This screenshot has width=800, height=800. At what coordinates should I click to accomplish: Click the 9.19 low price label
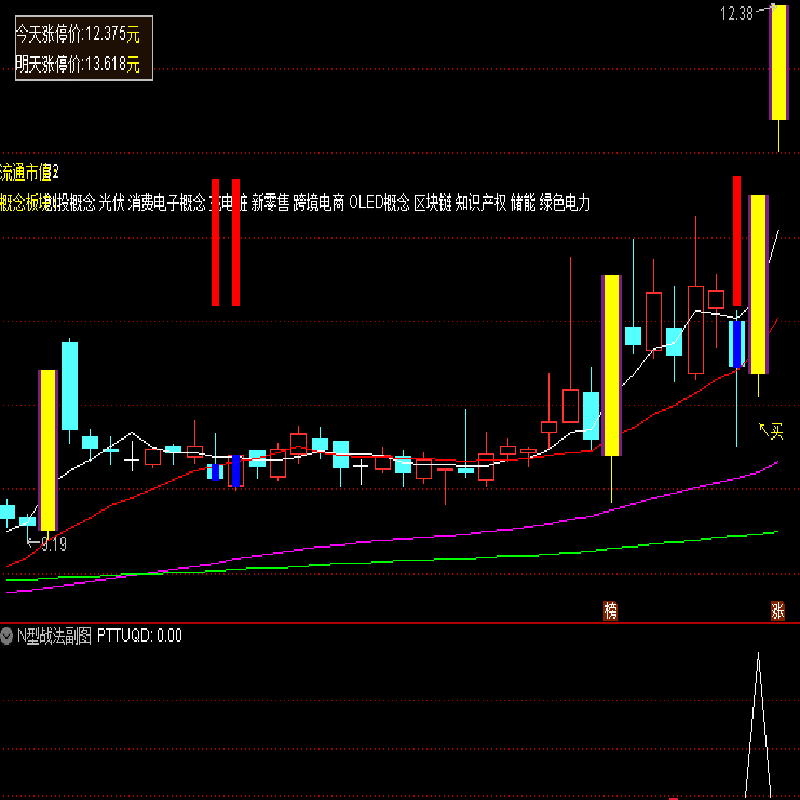tap(52, 544)
